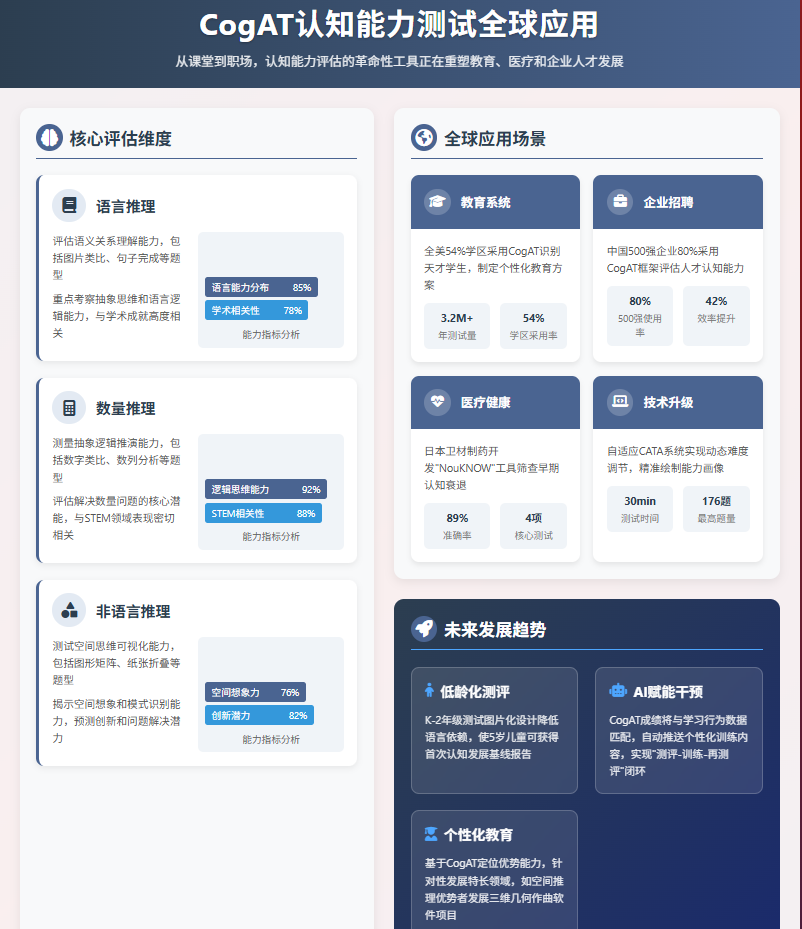802x929 pixels.
Task: Select the 创新潜力 82% bar
Action: point(259,715)
